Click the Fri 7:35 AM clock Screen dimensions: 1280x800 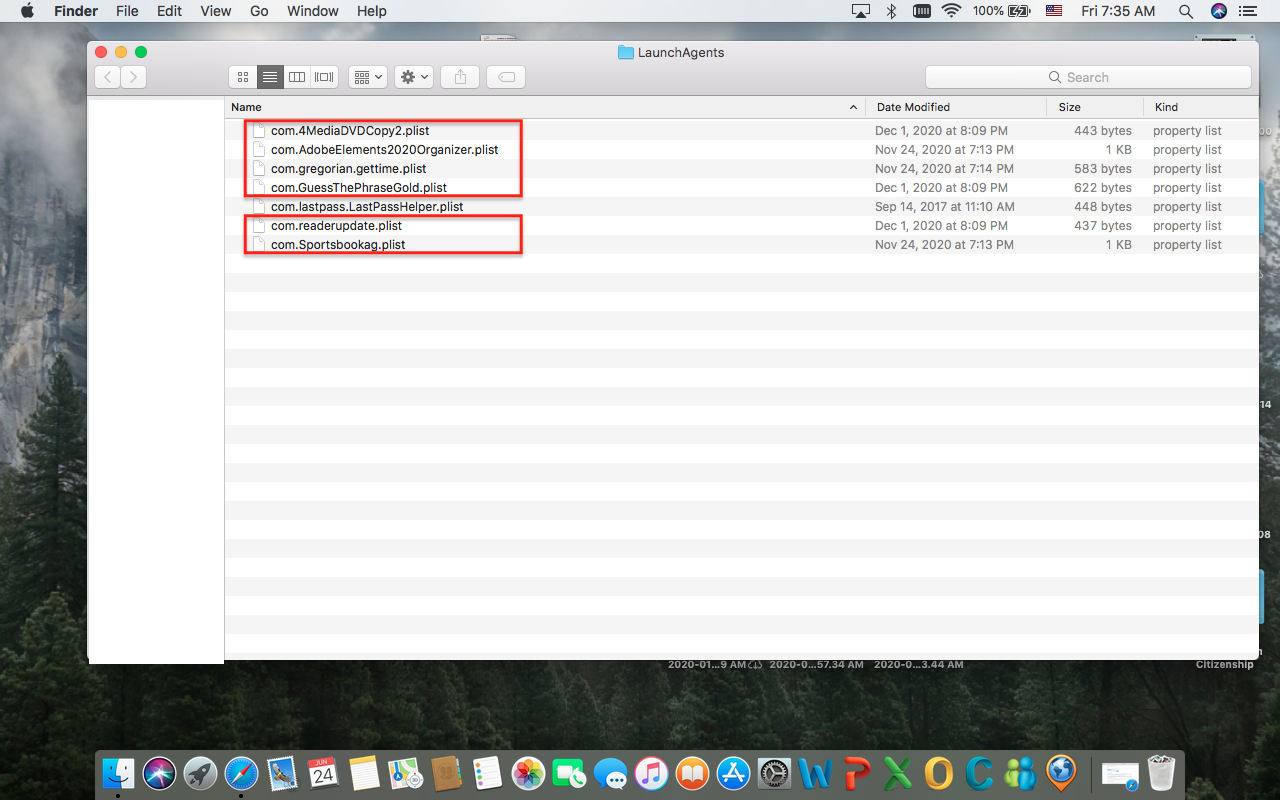[1118, 11]
